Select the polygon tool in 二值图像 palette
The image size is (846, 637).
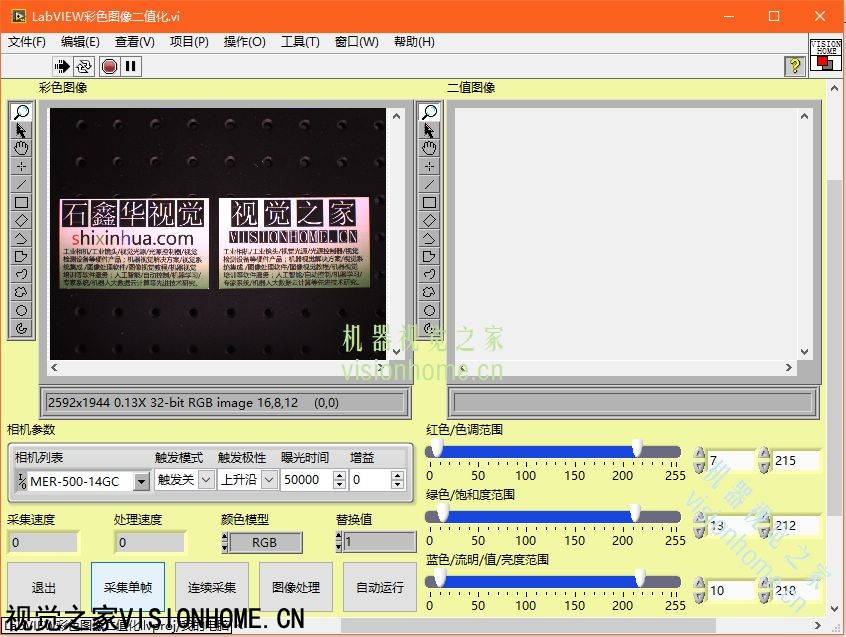pos(429,256)
